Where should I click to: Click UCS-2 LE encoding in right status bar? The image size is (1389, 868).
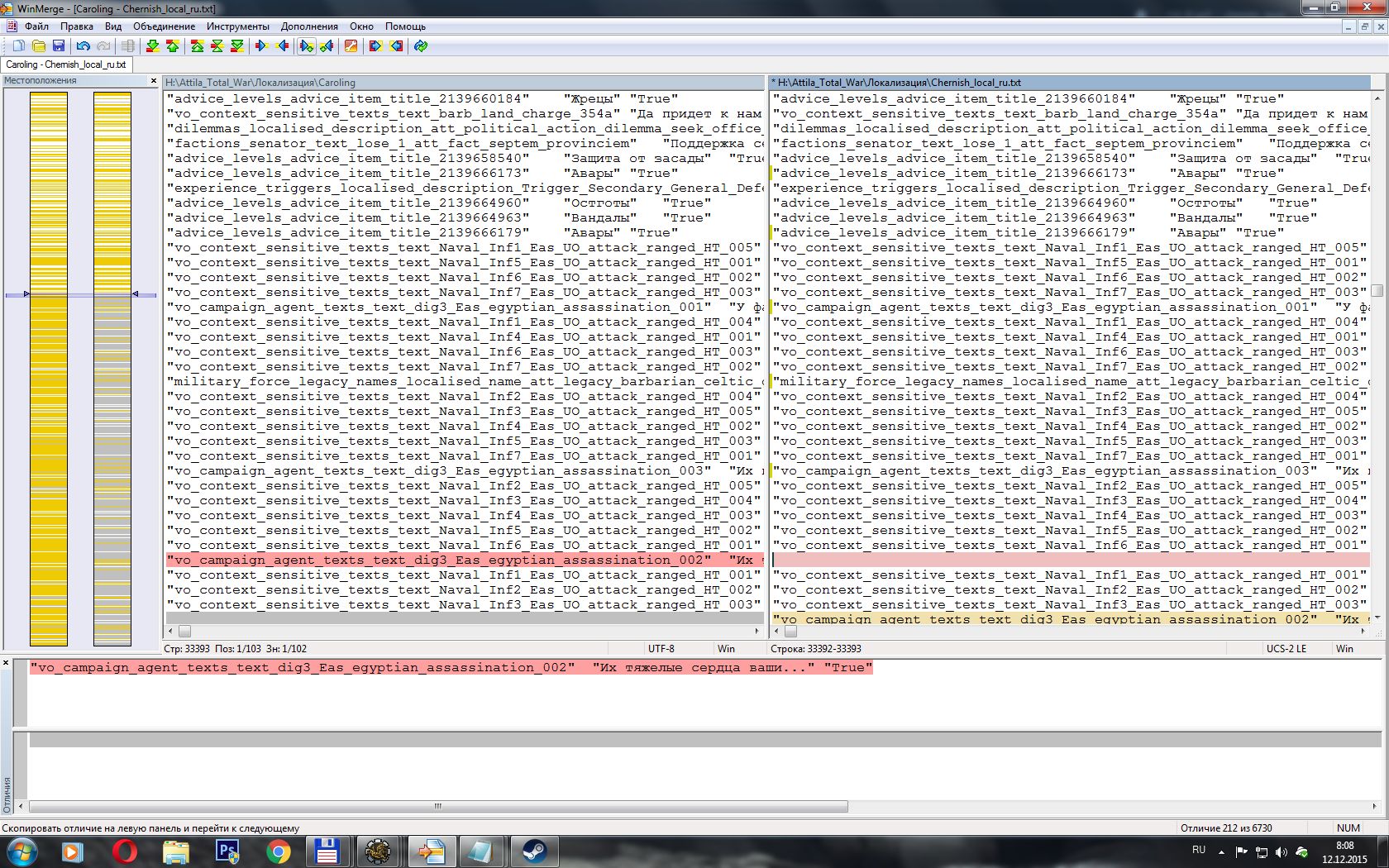click(1286, 649)
